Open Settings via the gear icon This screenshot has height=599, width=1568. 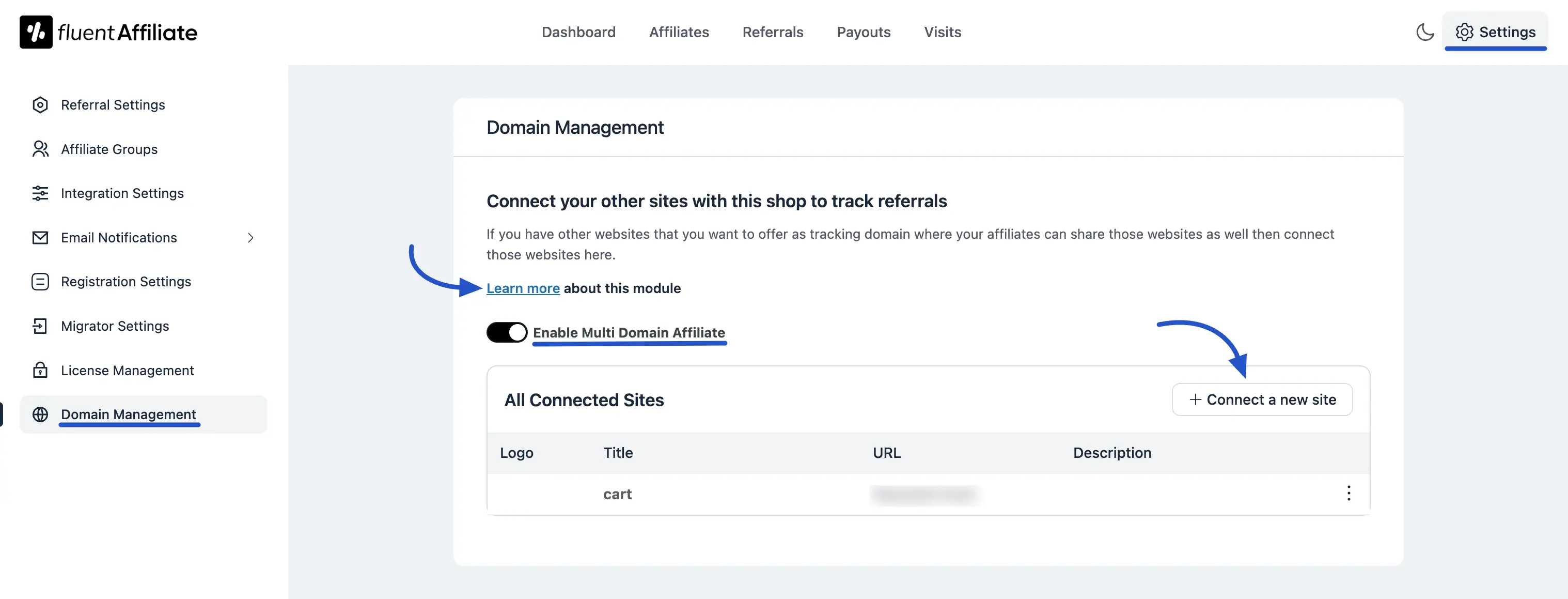pos(1496,32)
